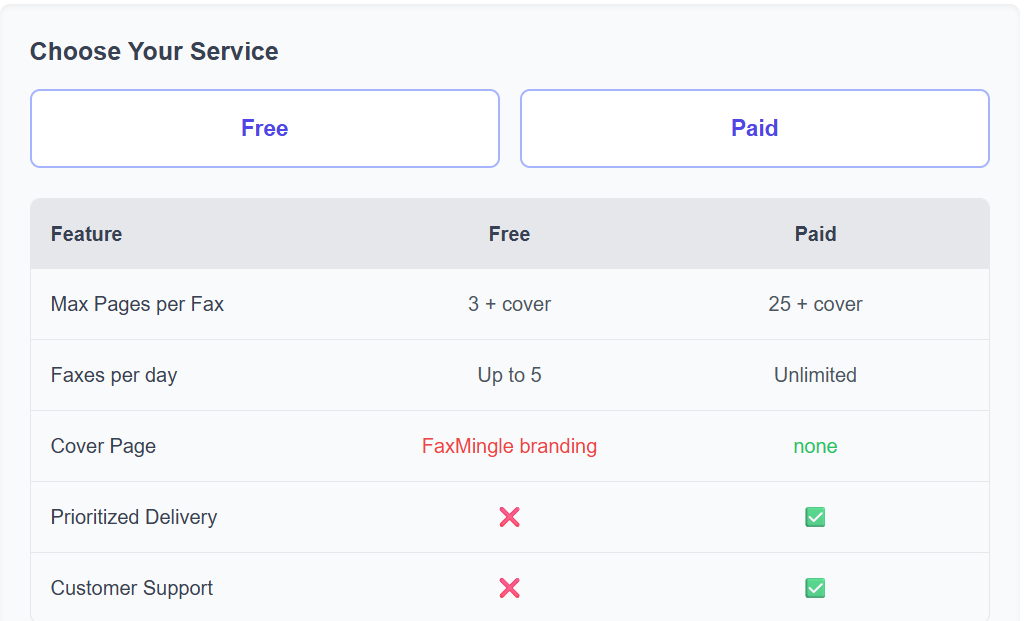The image size is (1024, 621).
Task: Click the 'Prioritized Delivery' feature label
Action: [x=134, y=517]
